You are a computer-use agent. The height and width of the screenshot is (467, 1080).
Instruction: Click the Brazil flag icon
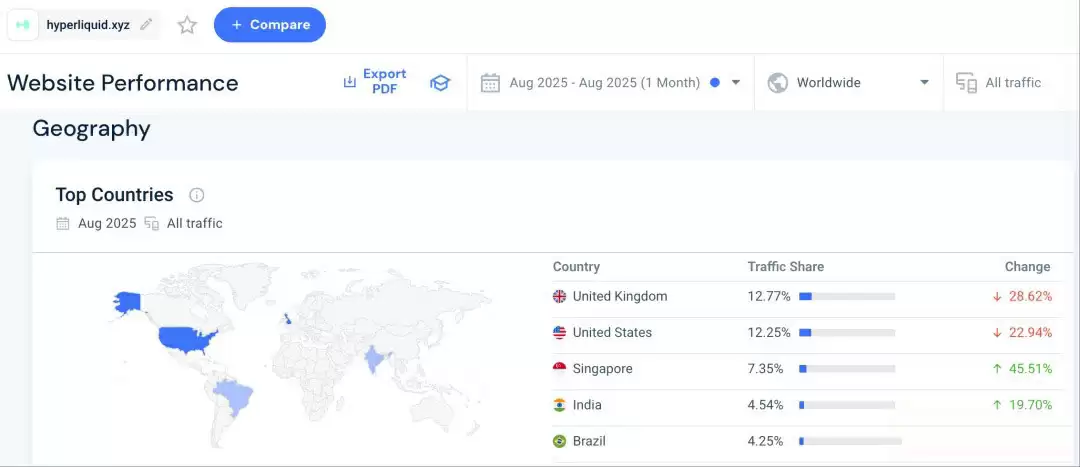(559, 441)
